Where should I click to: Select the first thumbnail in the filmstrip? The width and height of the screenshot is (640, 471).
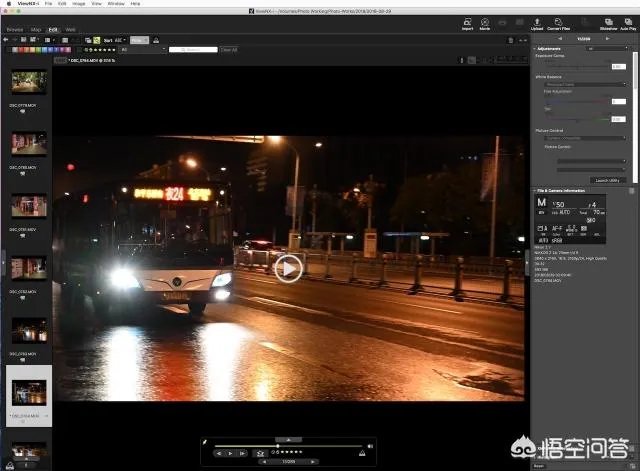28,83
